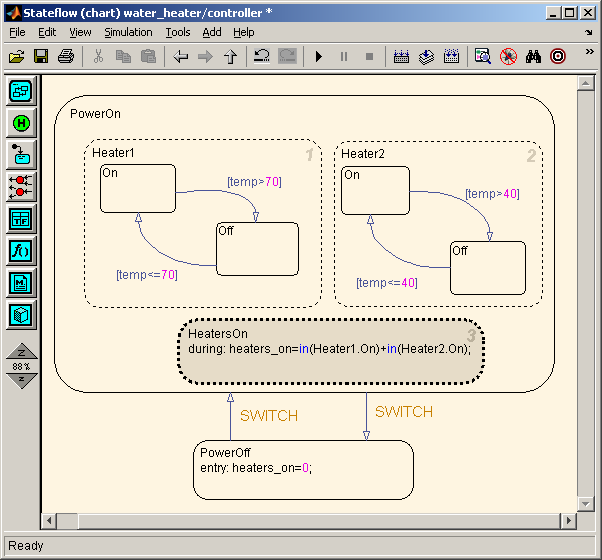Select the Embedded MATLAB function tool

pos(21,283)
